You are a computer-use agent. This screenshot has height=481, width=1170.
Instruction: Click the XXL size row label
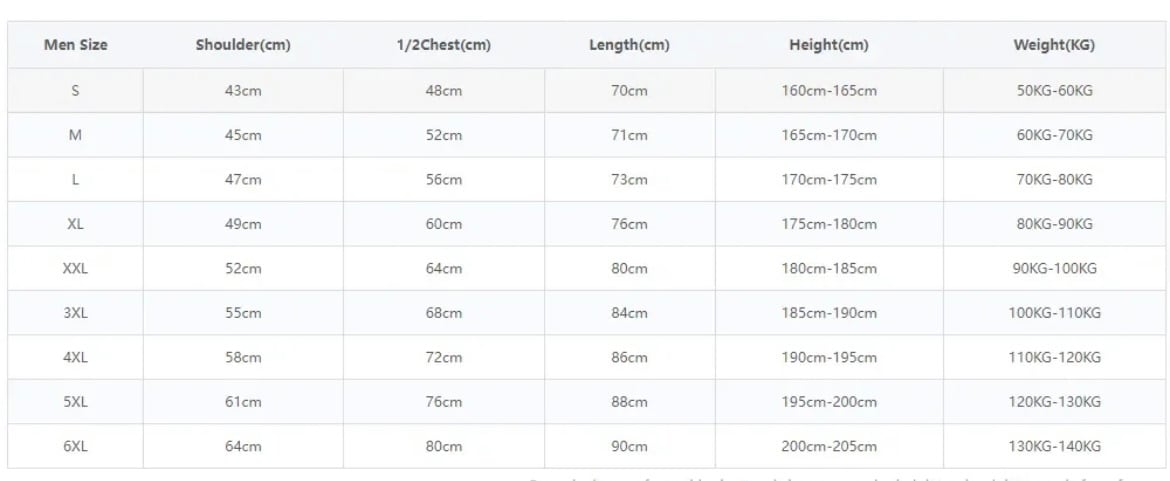pyautogui.click(x=75, y=269)
